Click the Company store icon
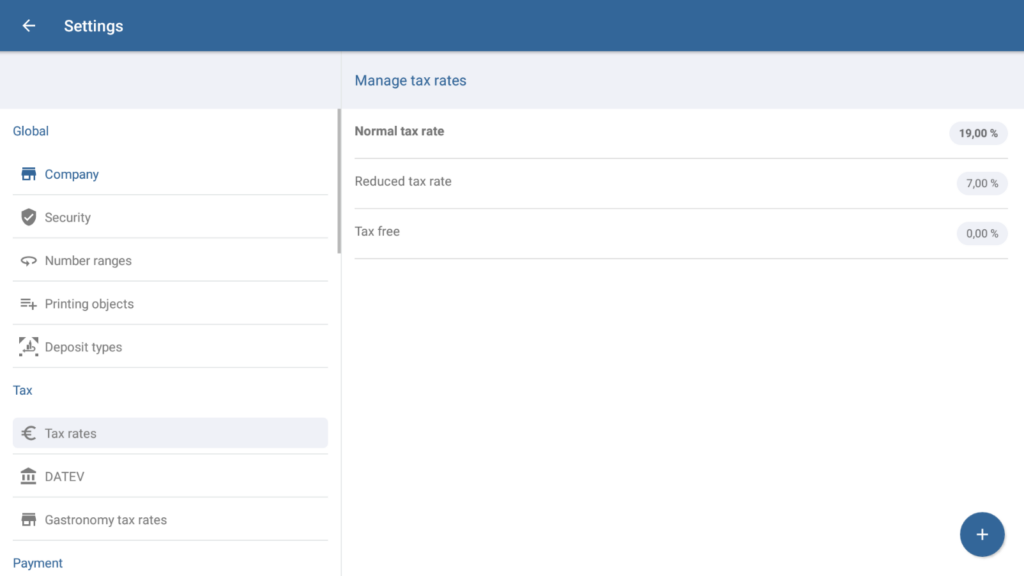 [x=29, y=174]
